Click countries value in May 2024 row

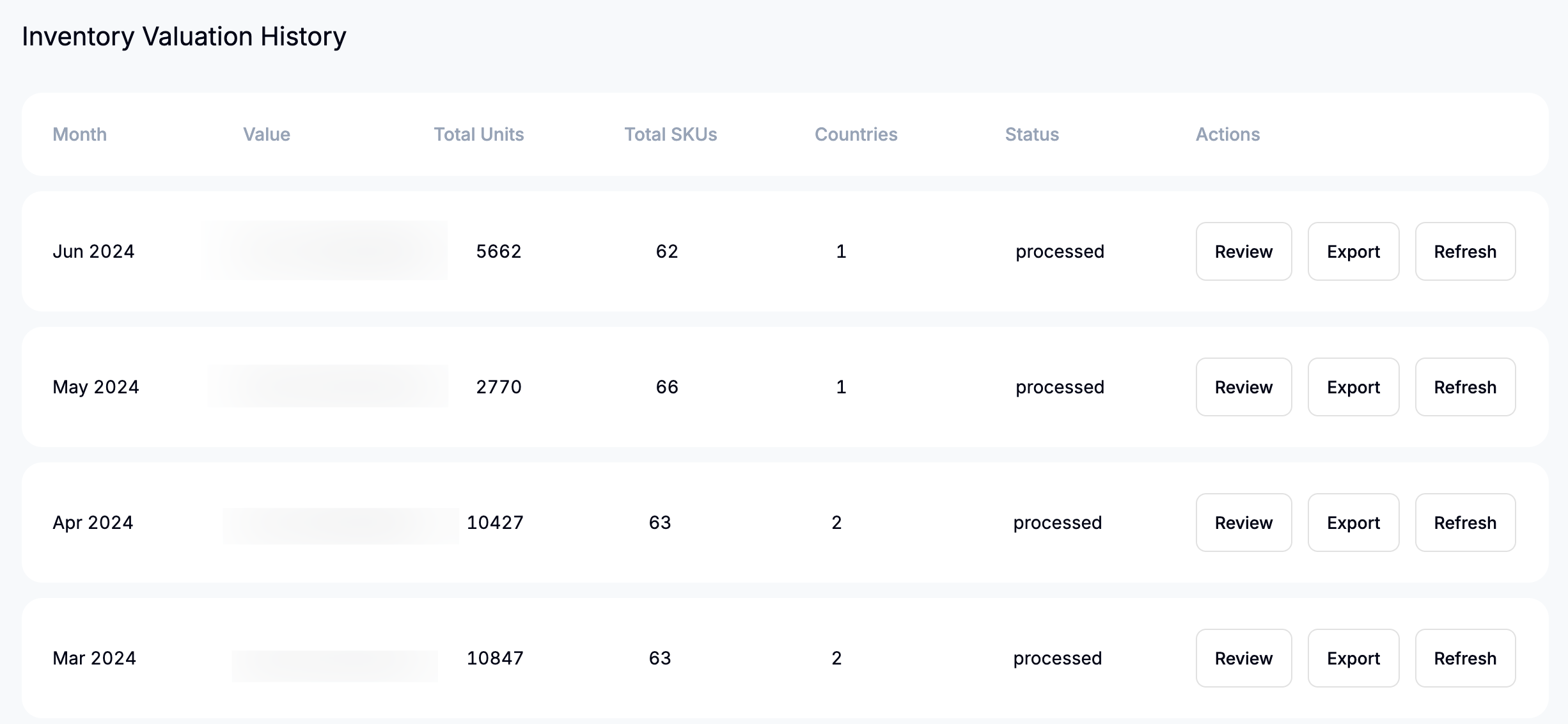point(841,387)
